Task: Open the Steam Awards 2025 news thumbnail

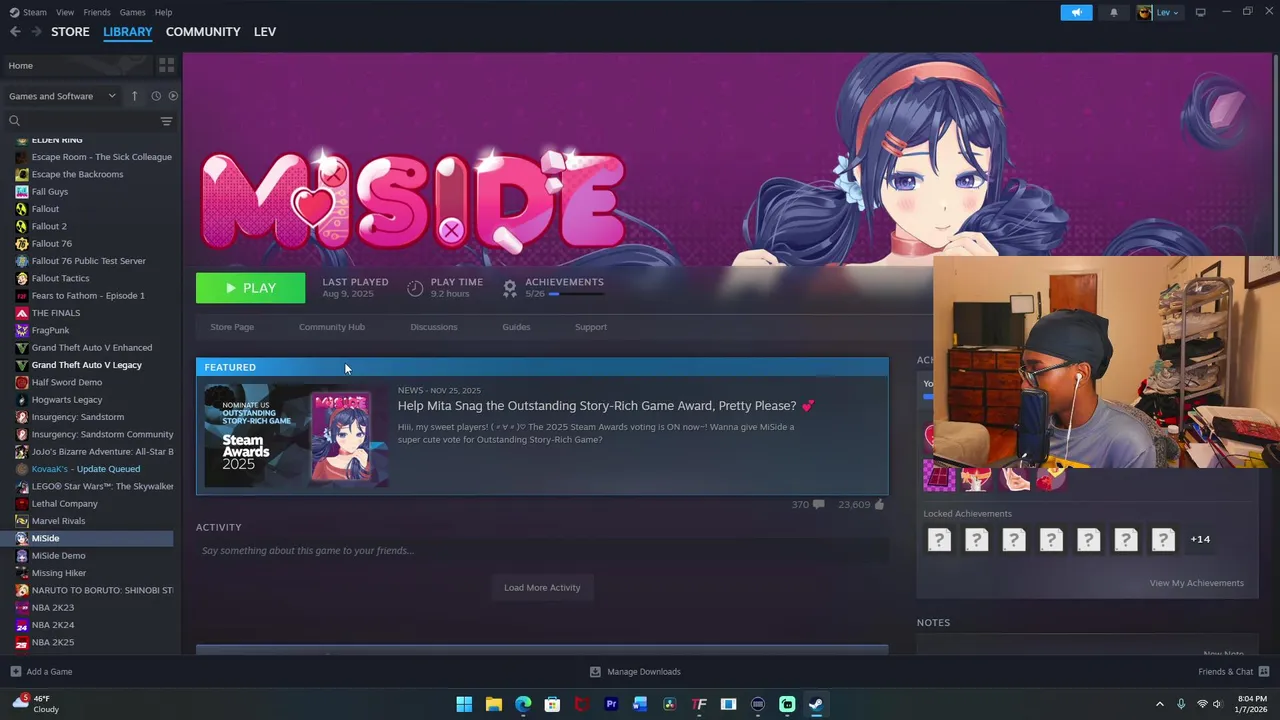Action: point(296,436)
